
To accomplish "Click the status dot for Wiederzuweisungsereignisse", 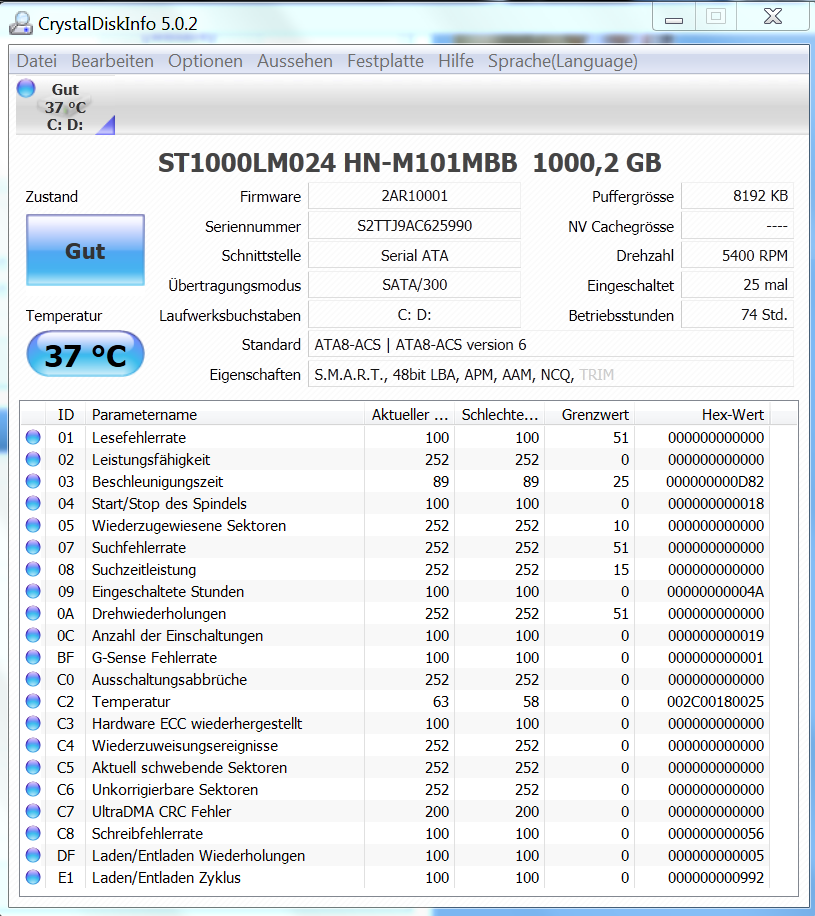I will (x=33, y=745).
